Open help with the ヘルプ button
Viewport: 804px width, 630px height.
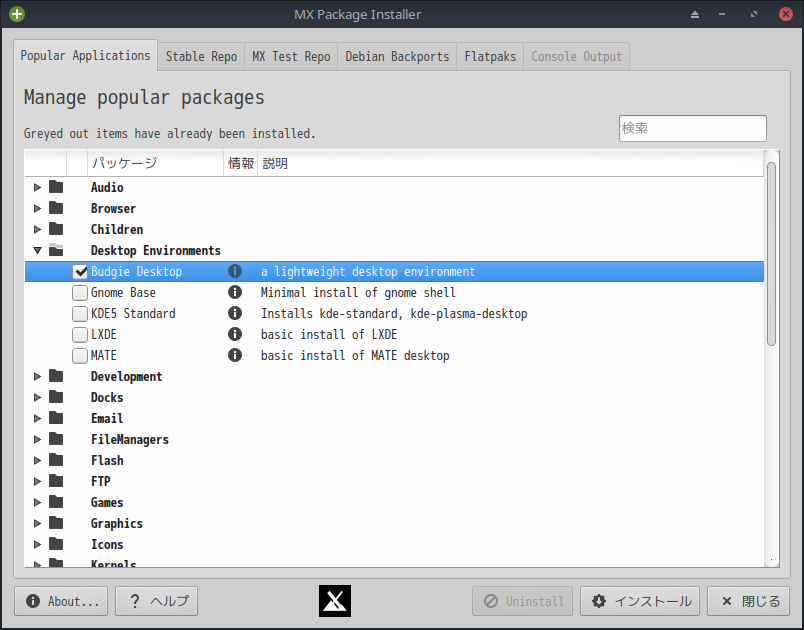156,601
